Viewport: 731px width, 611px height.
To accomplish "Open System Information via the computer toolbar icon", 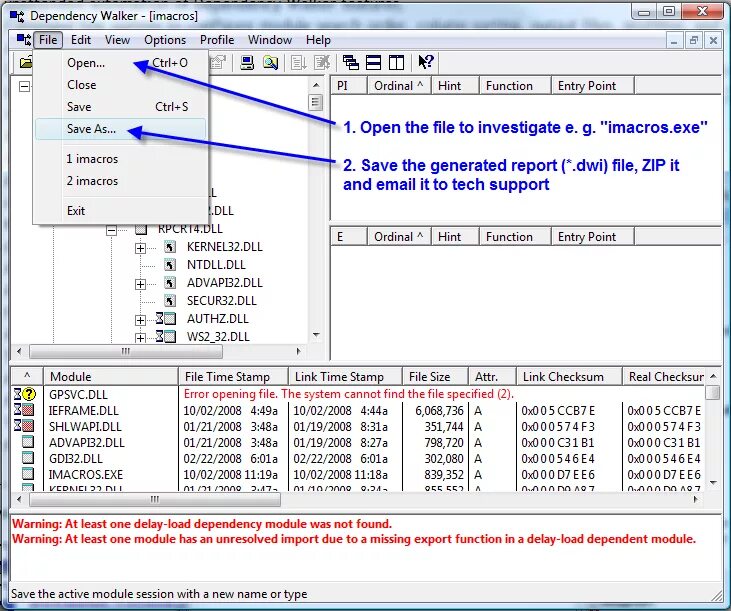I will pos(247,62).
